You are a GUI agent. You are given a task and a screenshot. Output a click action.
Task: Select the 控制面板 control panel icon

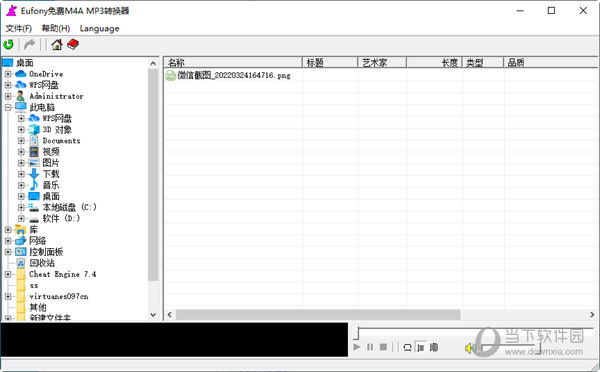(21, 252)
